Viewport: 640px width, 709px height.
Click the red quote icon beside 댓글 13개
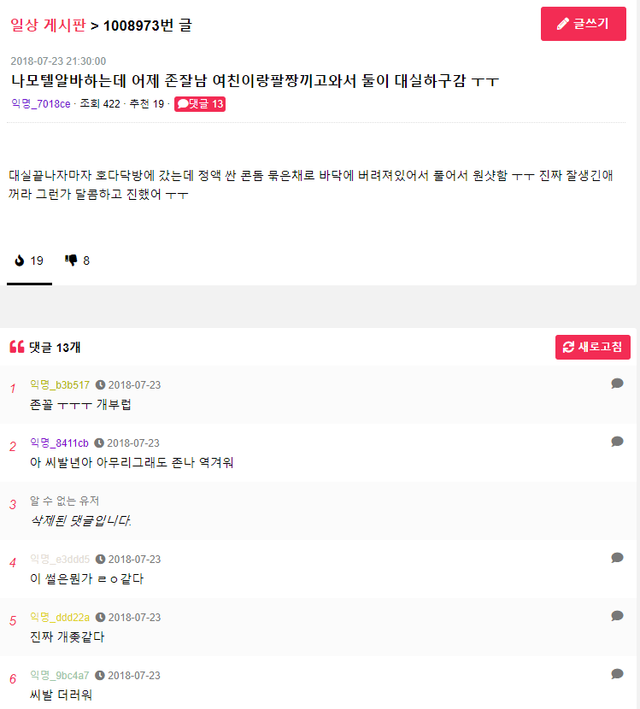click(16, 347)
